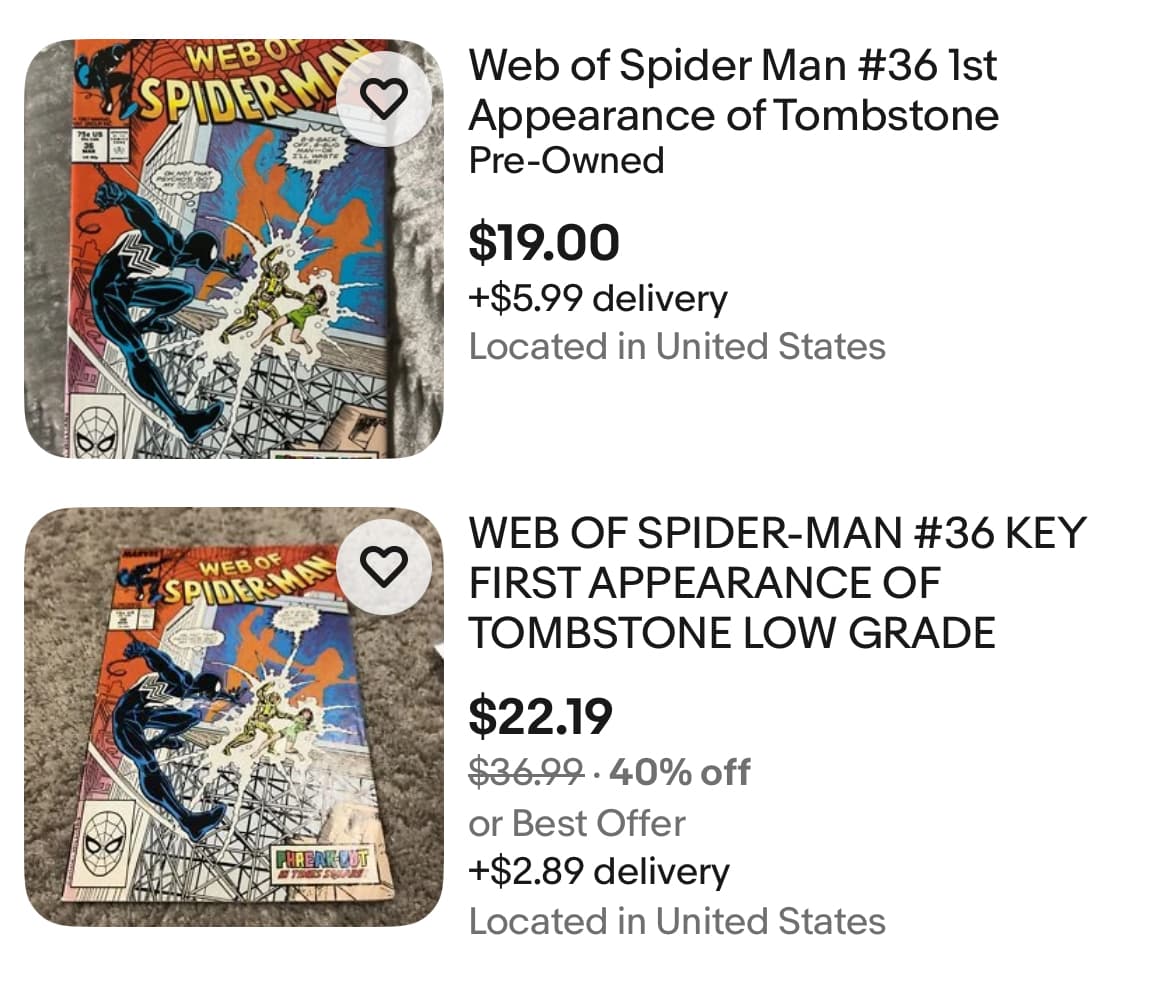Viewport: 1170px width, 984px height.
Task: Tap the crossed-out $36.99 original price
Action: (x=526, y=772)
